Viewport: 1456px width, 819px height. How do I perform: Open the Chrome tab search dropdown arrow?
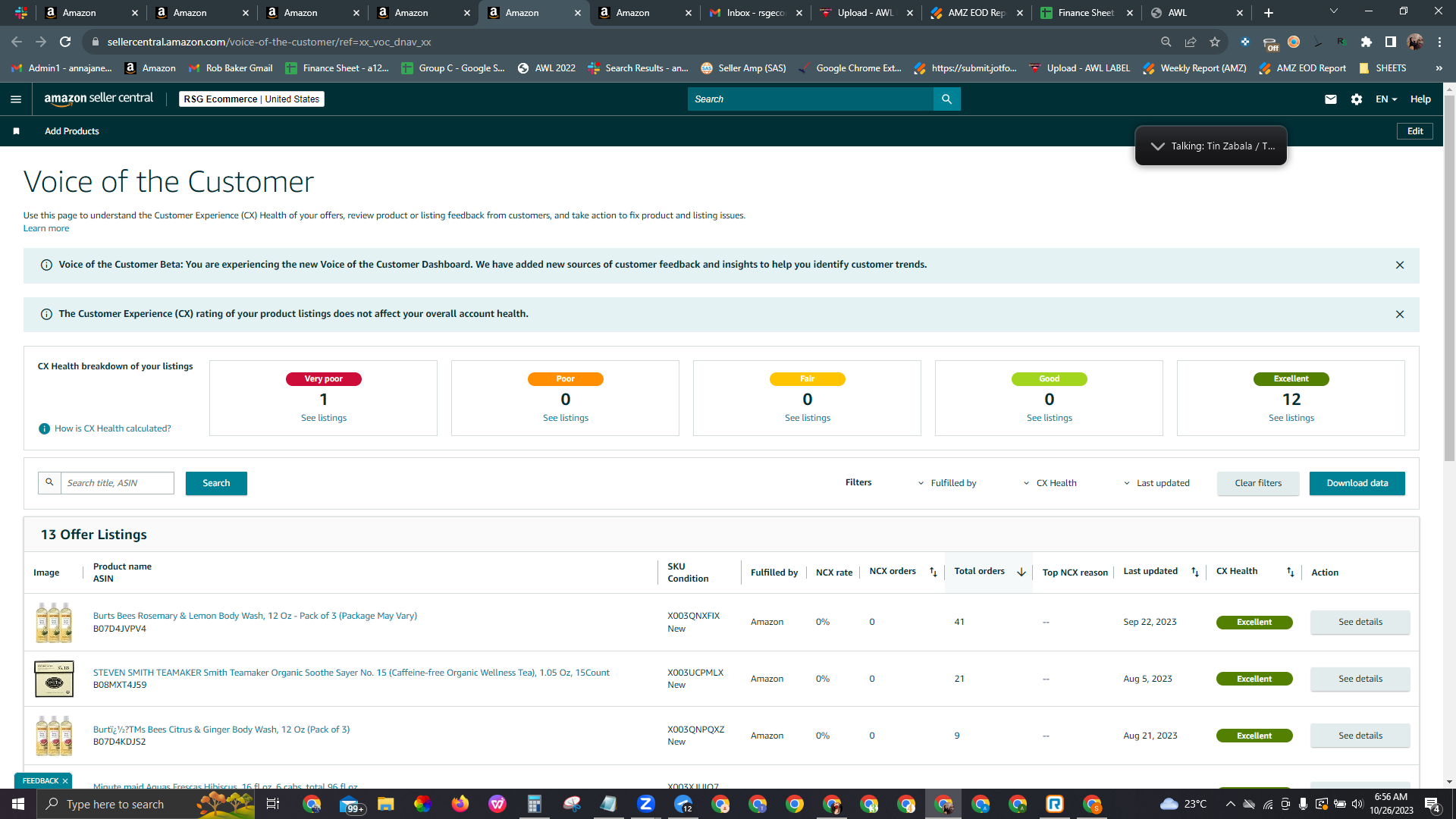tap(1334, 11)
